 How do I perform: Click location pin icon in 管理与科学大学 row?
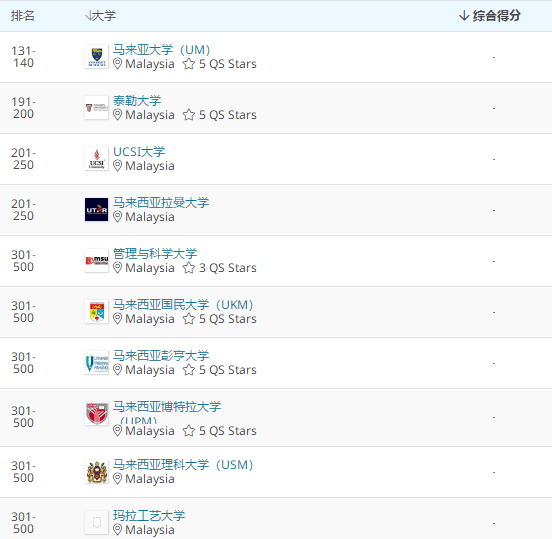pos(118,268)
